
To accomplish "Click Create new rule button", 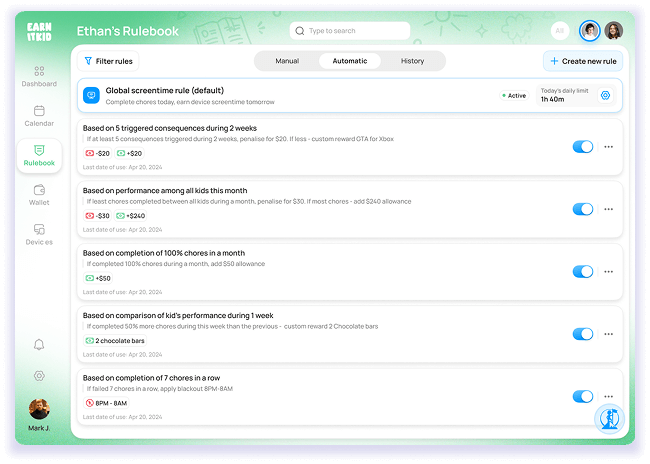I will pyautogui.click(x=583, y=61).
